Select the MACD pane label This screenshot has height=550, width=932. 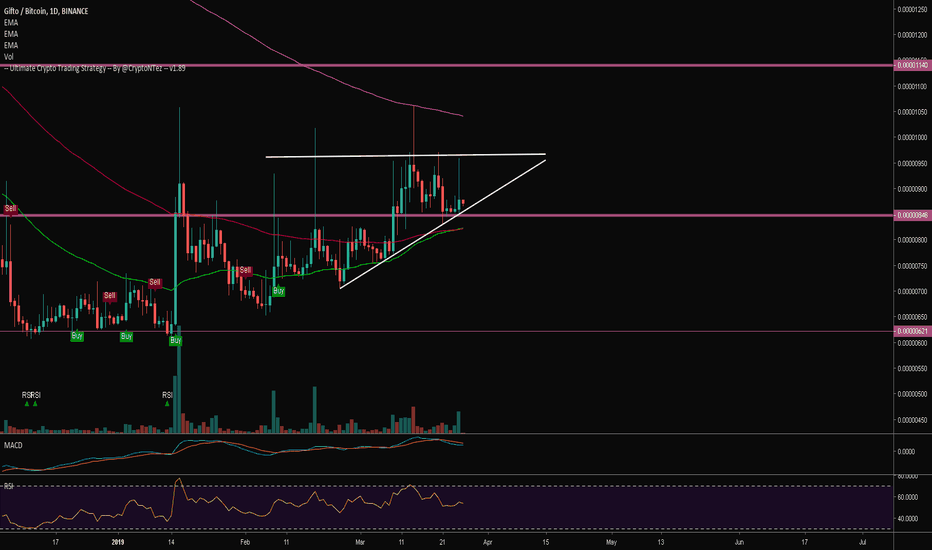coord(13,445)
